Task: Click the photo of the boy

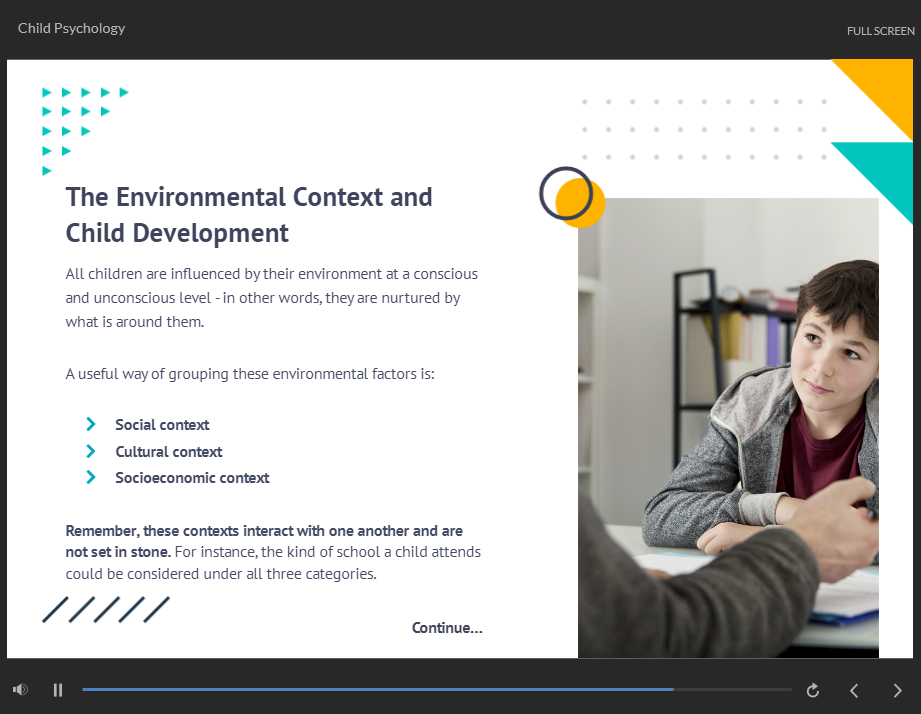Action: (728, 430)
